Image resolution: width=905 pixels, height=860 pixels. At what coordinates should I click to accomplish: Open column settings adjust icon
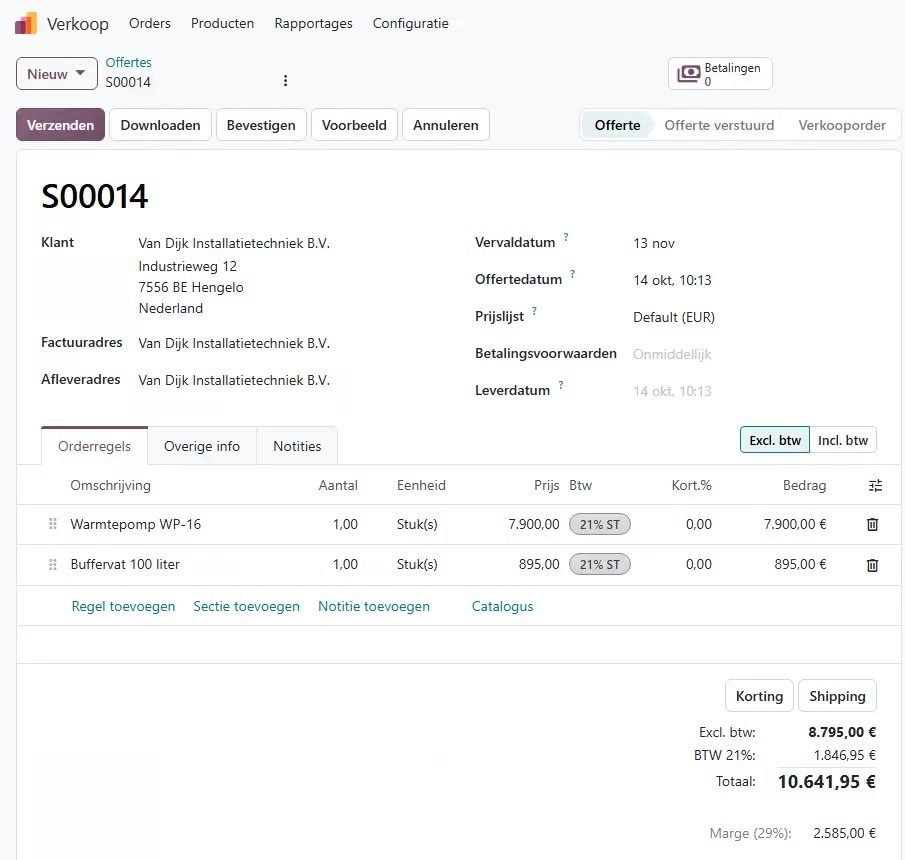coord(875,485)
